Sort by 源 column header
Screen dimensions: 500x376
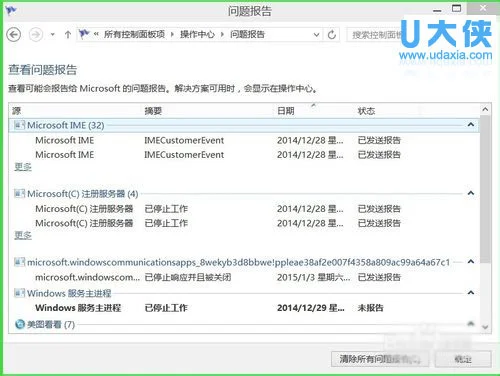[16, 111]
